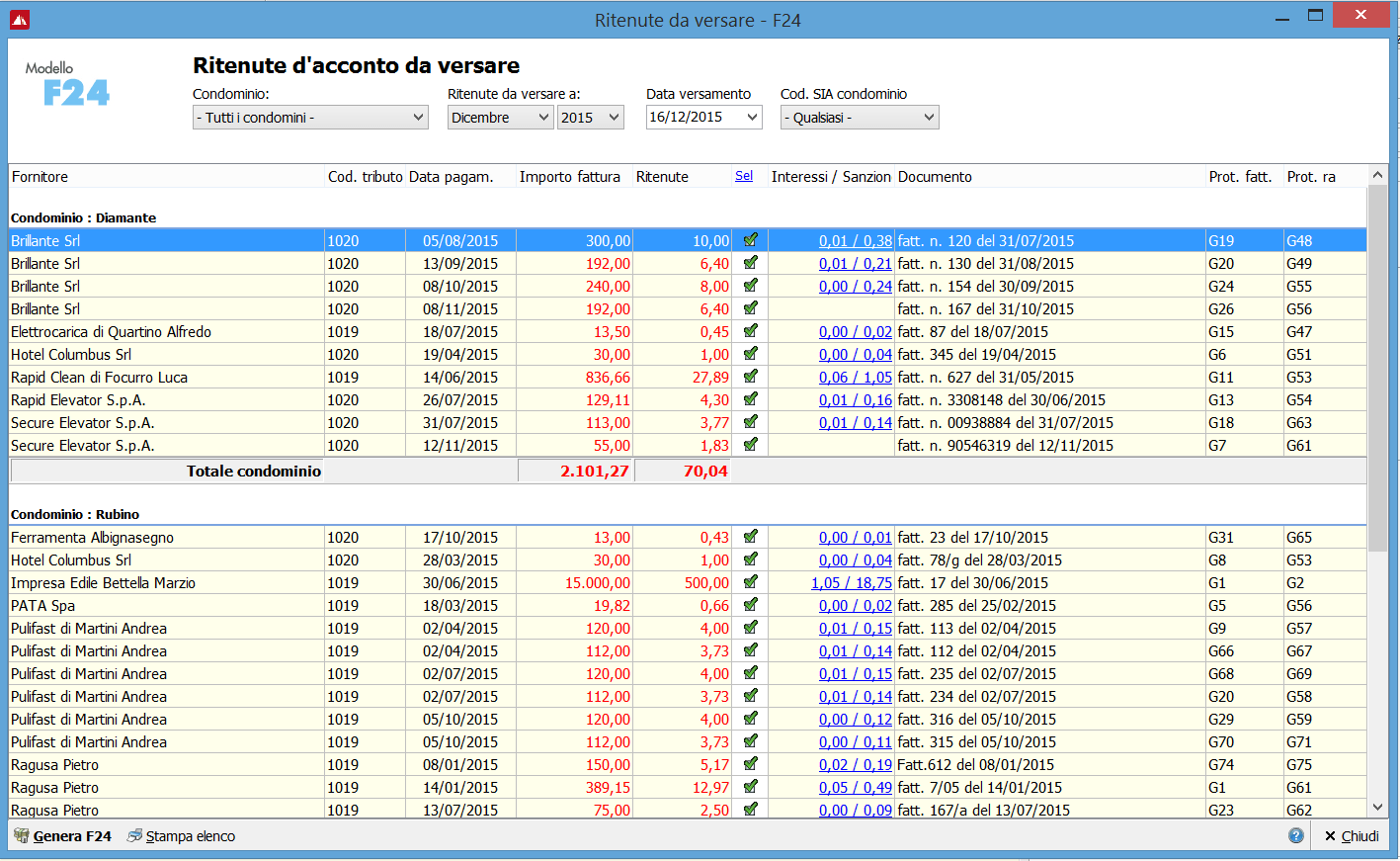Toggle checkmark on Rapid Clean di Focurro Luca
1400x861 pixels.
tap(751, 377)
